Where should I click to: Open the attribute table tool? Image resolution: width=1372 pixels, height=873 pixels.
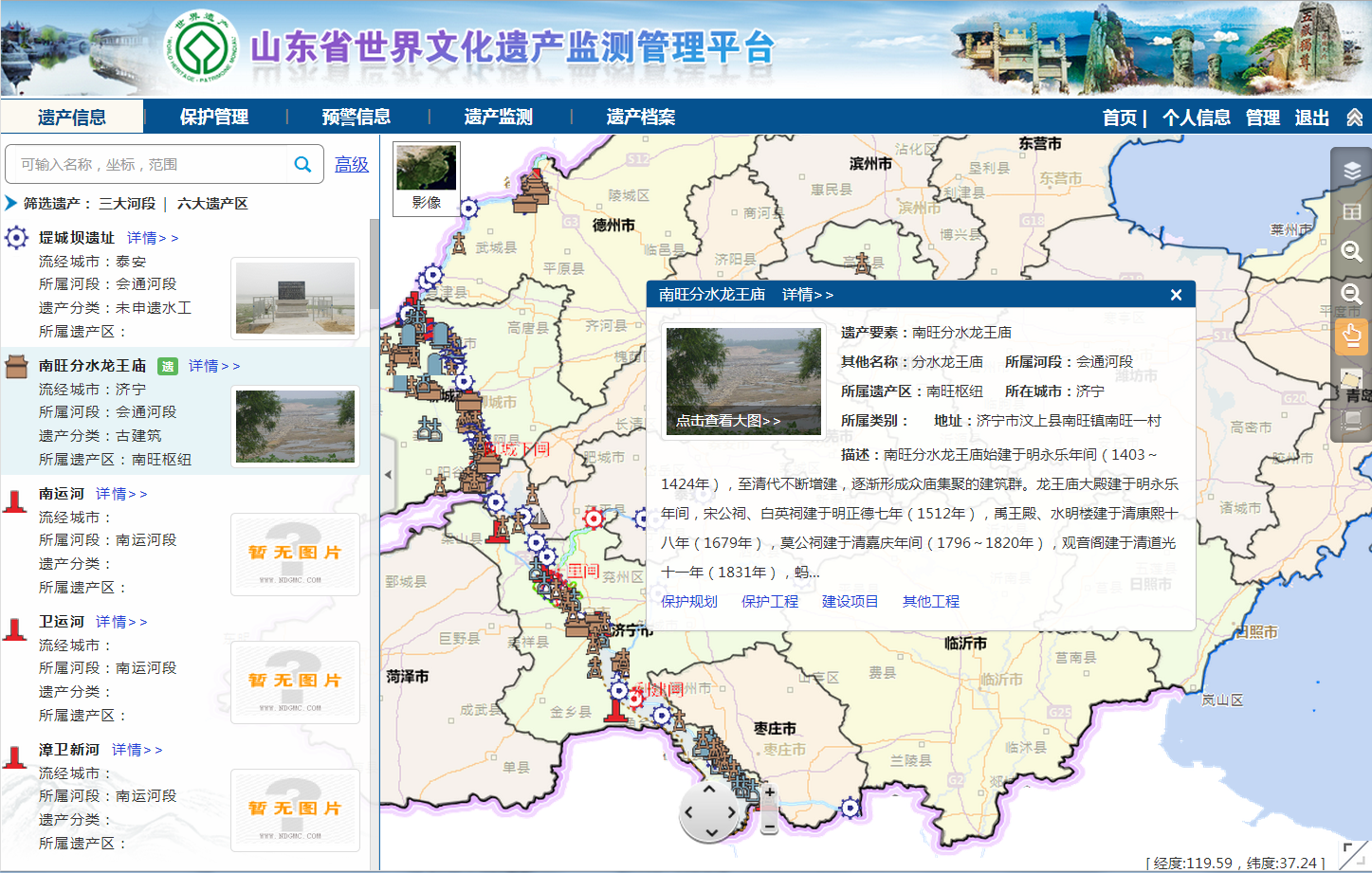pyautogui.click(x=1352, y=211)
